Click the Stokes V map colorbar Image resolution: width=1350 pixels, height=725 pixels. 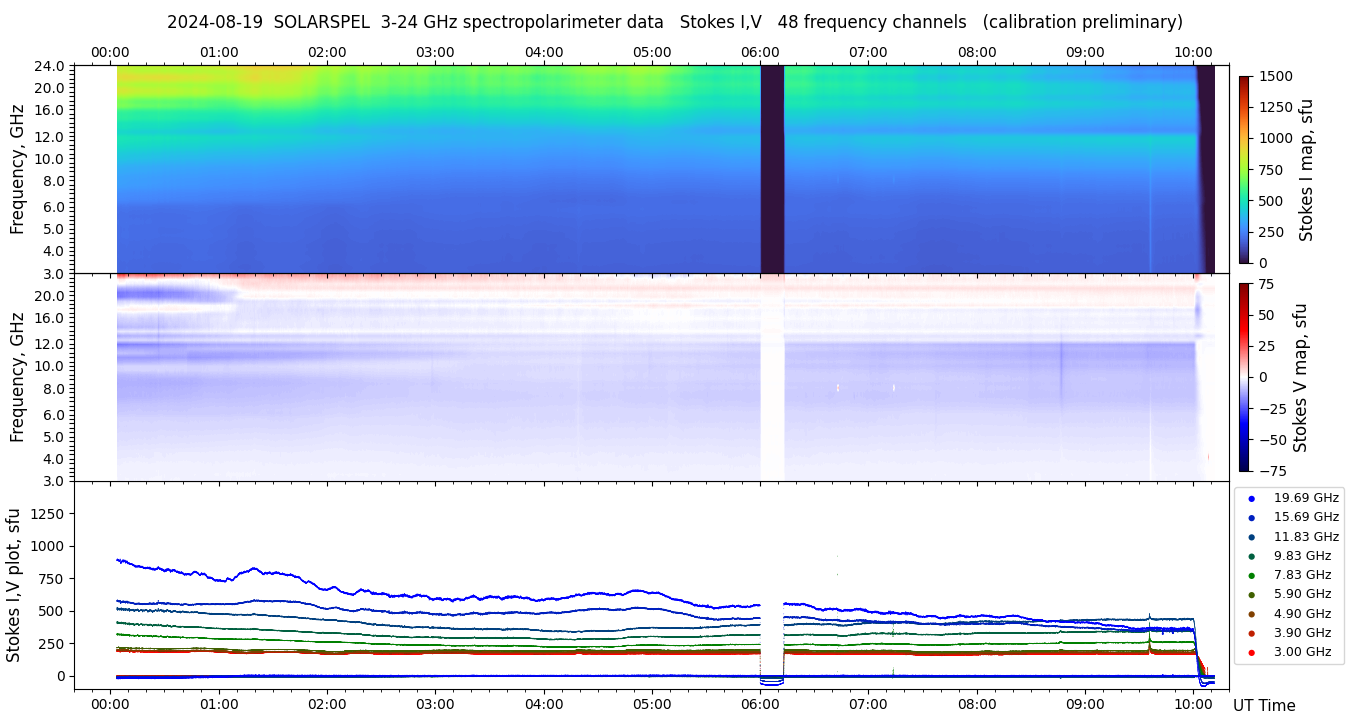point(1244,376)
